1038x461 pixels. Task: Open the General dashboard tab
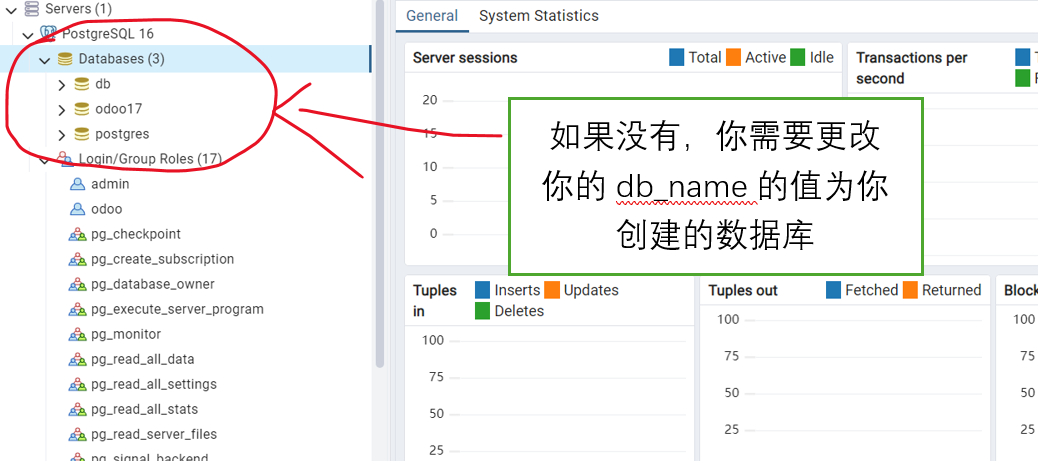click(x=432, y=16)
